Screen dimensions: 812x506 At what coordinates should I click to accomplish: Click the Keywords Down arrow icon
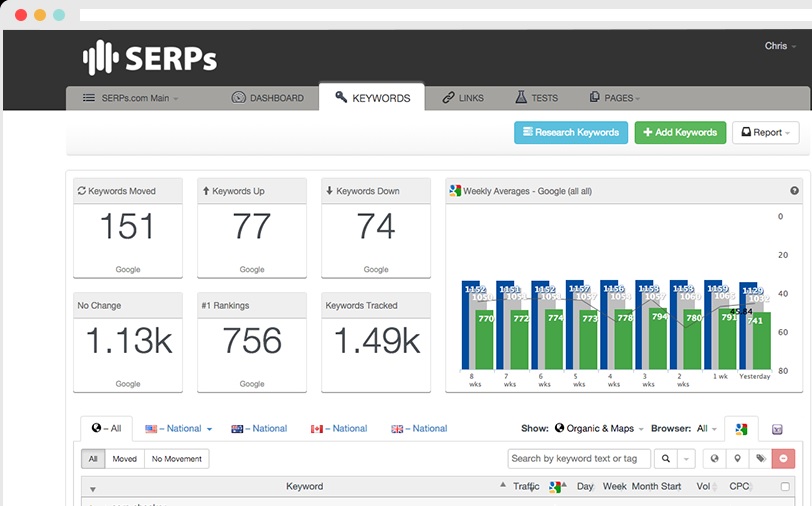(329, 191)
